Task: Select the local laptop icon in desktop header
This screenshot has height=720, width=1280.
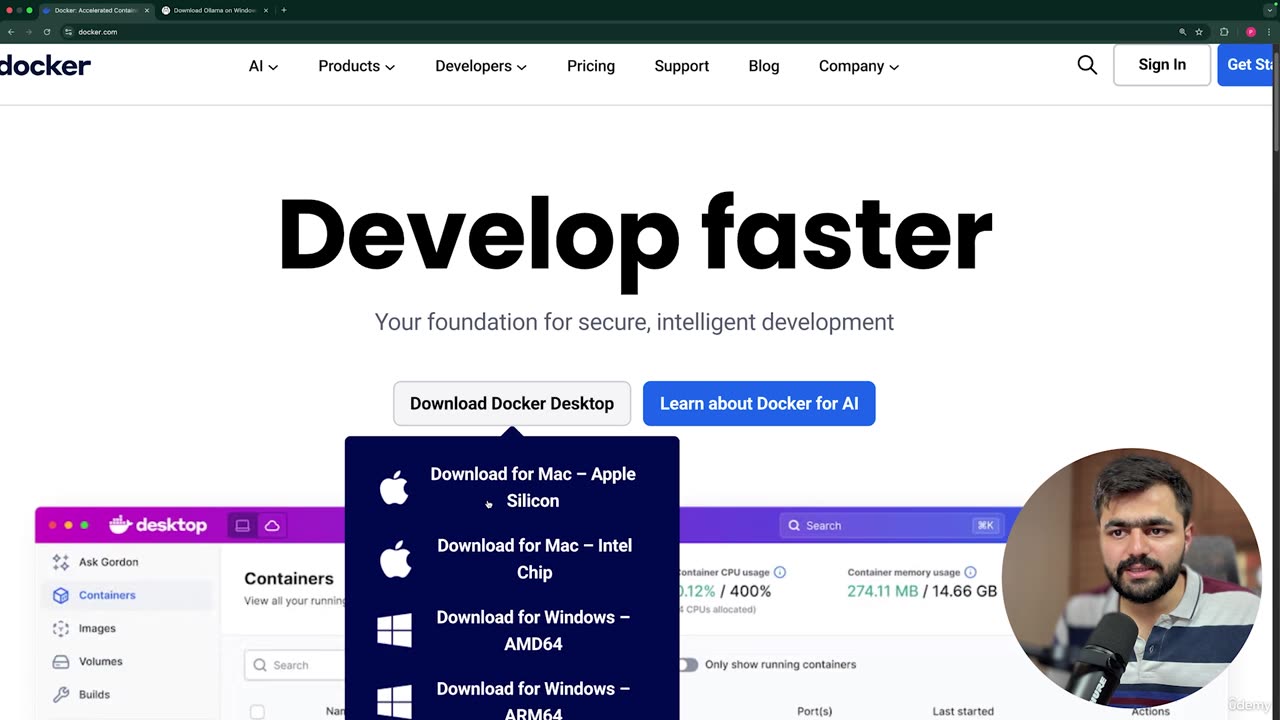Action: click(242, 525)
